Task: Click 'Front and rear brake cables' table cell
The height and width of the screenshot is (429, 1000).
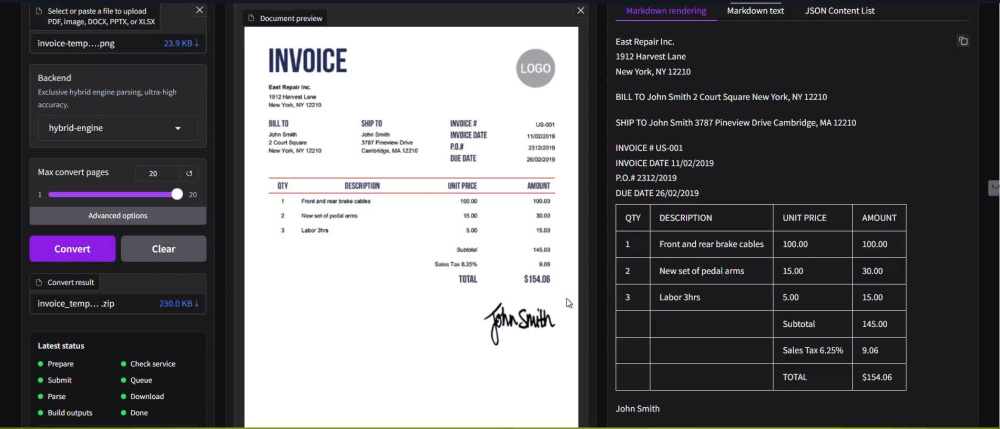Action: click(x=711, y=244)
